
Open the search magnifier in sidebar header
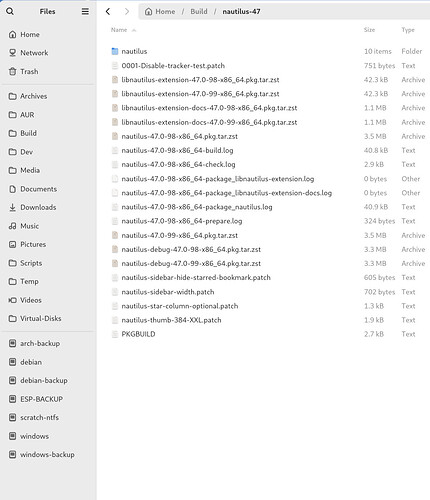click(10, 11)
